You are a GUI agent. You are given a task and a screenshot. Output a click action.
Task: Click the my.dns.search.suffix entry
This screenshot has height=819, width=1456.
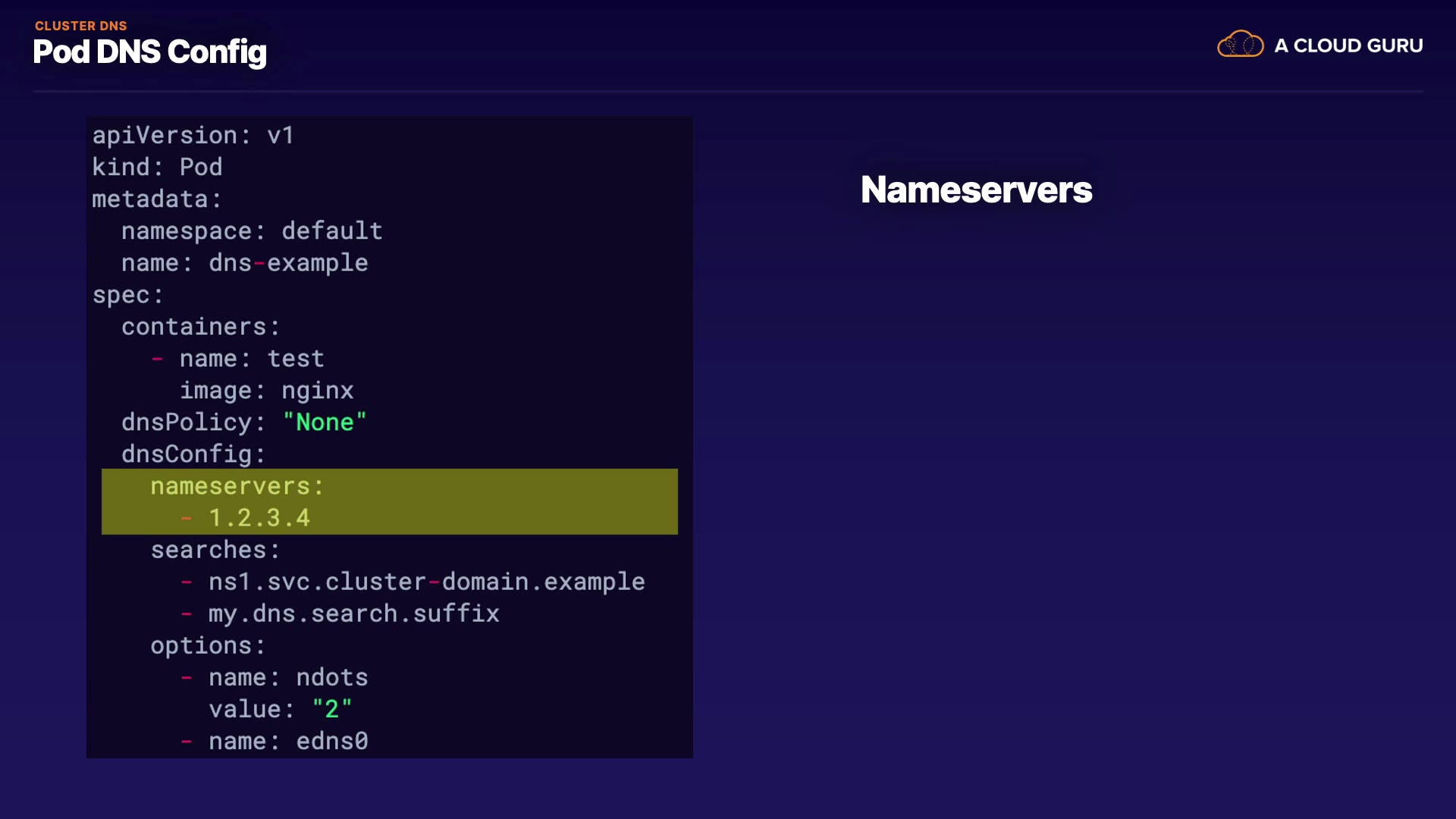[353, 613]
